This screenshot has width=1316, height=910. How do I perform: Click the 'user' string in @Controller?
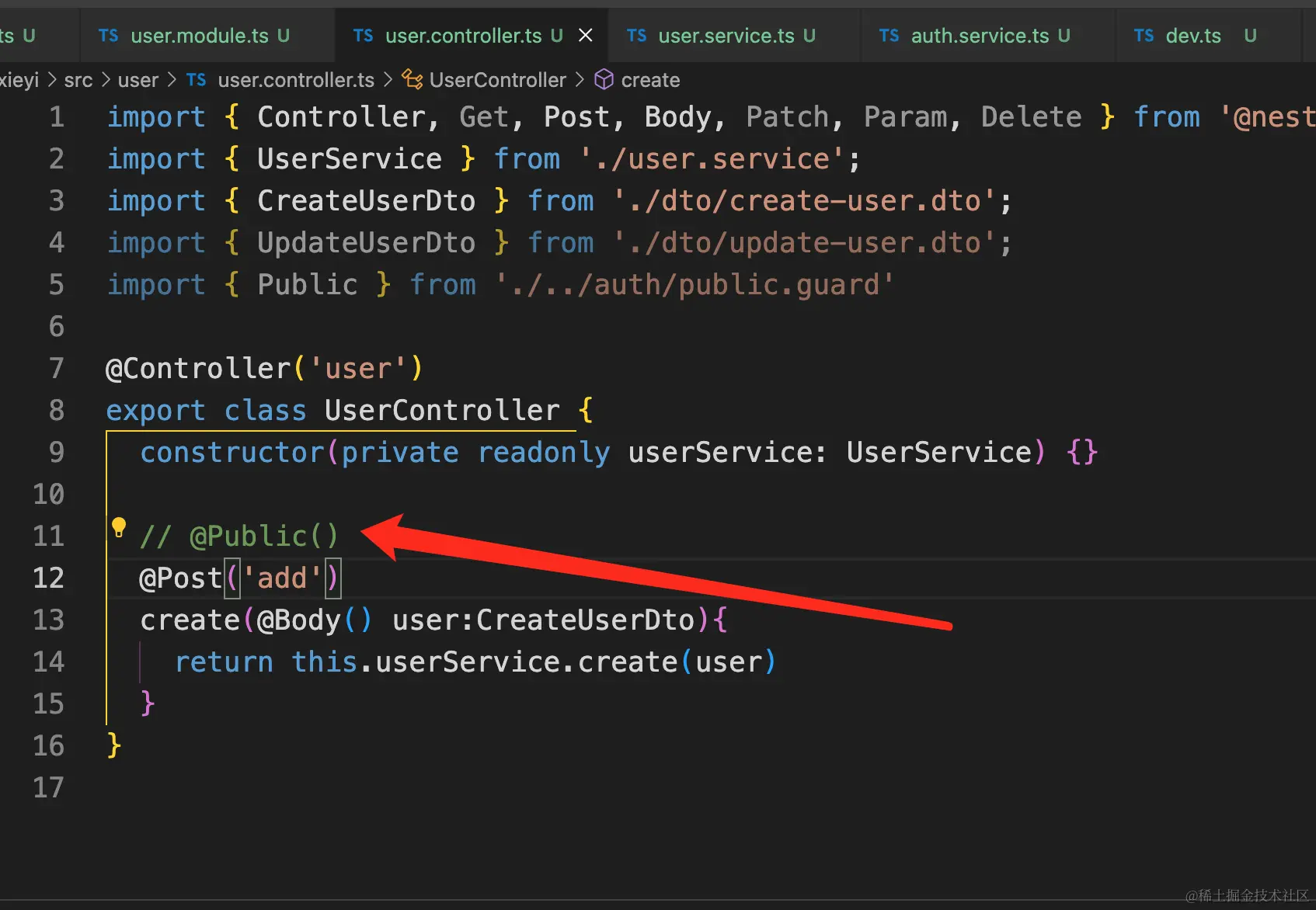coord(358,369)
